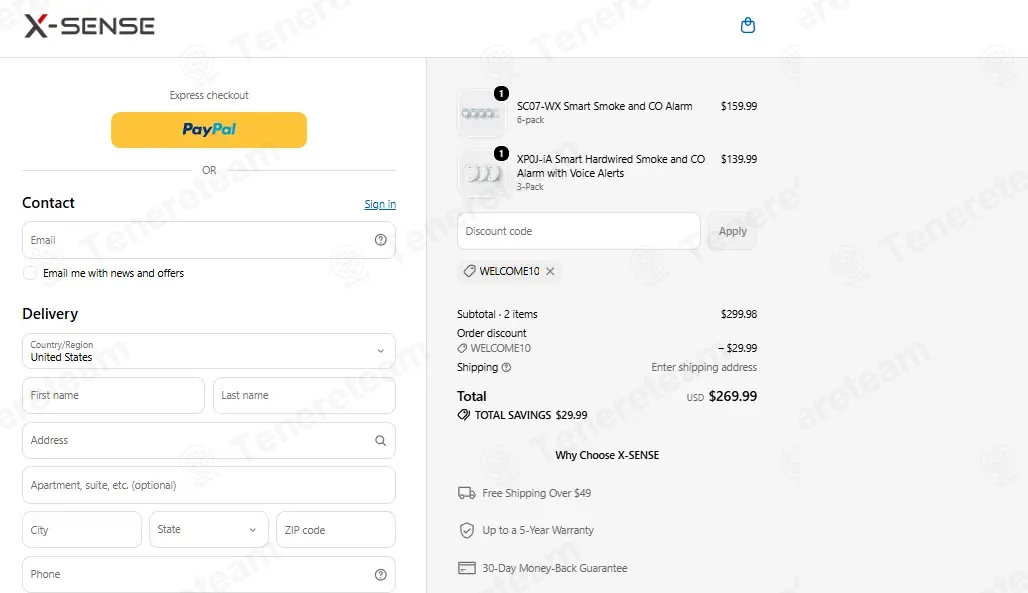Click the $269.99 total amount
Viewport: 1028px width, 593px height.
tap(733, 396)
